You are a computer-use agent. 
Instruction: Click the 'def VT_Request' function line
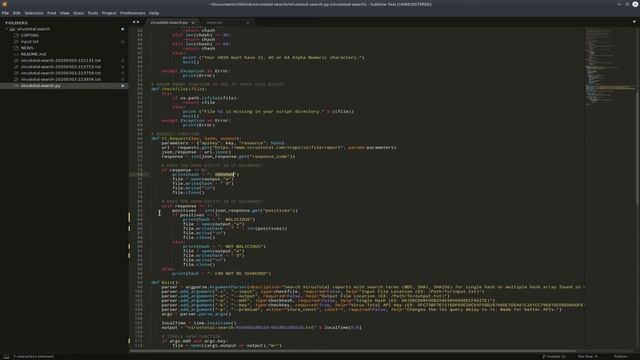pos(196,139)
